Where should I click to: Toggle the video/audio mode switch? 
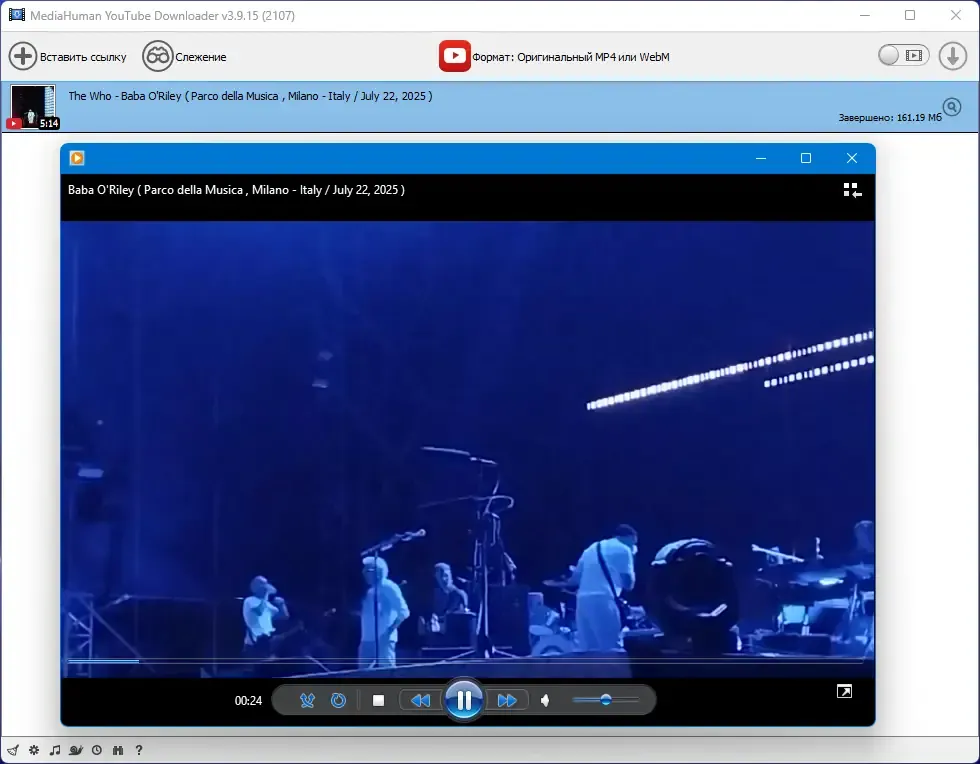pos(903,56)
